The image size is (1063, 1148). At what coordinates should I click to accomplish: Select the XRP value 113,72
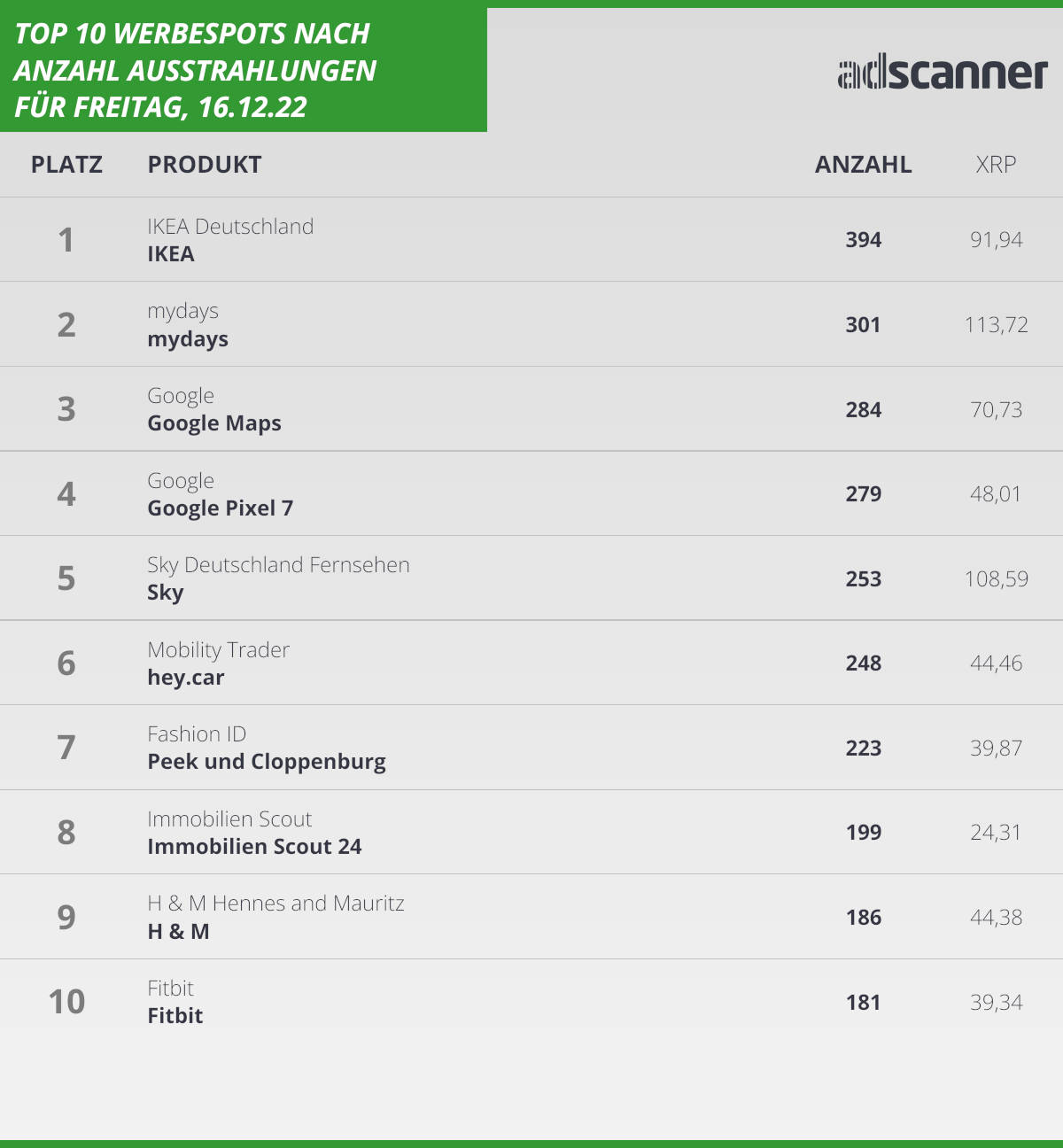click(x=996, y=325)
